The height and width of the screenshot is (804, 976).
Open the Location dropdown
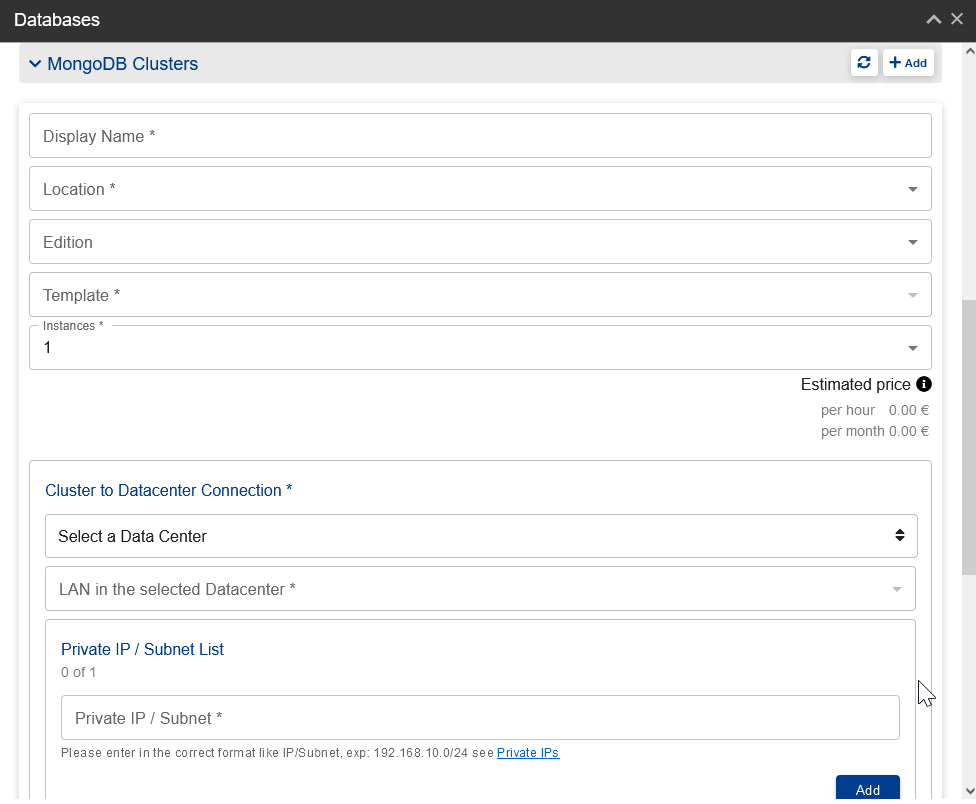pyautogui.click(x=480, y=189)
